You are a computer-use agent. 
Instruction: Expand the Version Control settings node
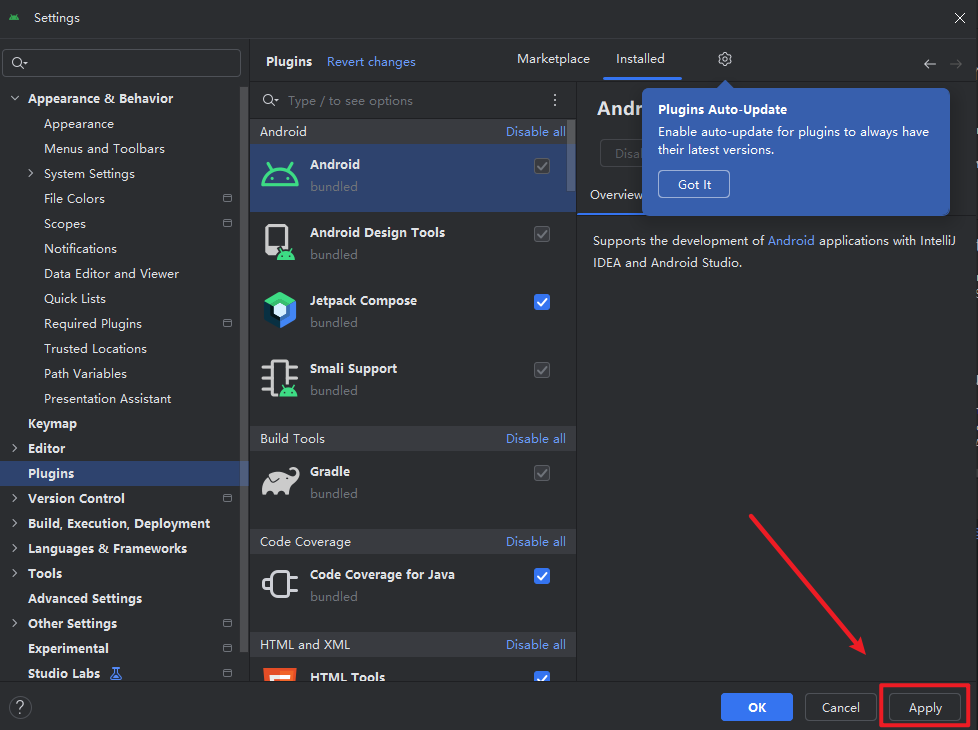coord(15,498)
